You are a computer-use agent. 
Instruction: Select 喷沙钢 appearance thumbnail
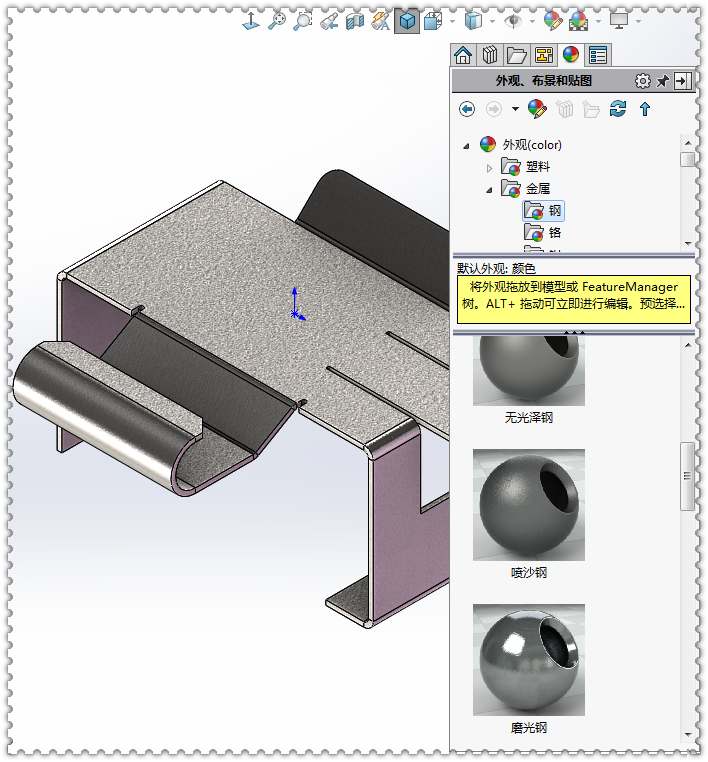529,505
